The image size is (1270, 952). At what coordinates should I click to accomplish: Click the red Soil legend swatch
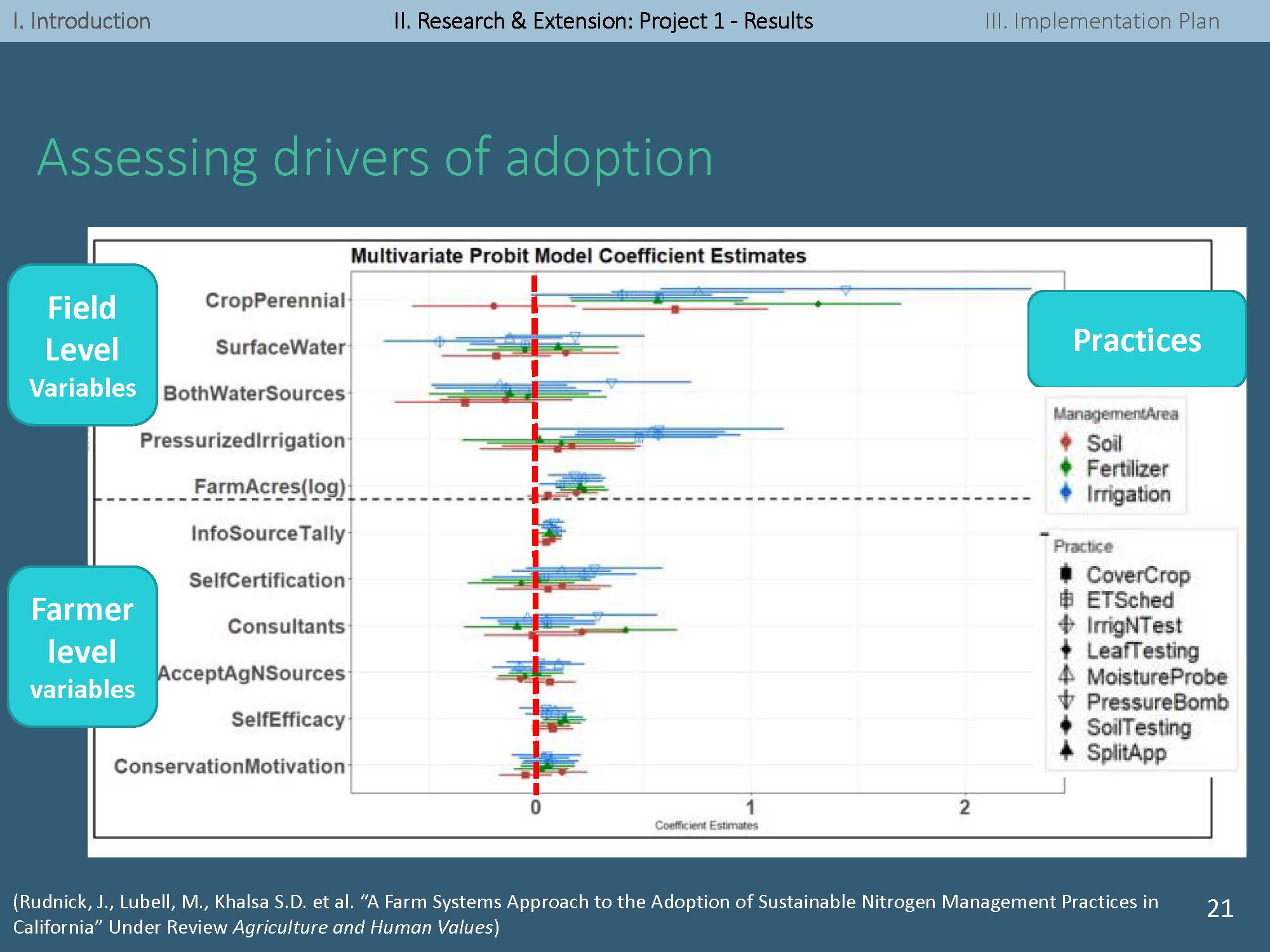[x=1066, y=442]
